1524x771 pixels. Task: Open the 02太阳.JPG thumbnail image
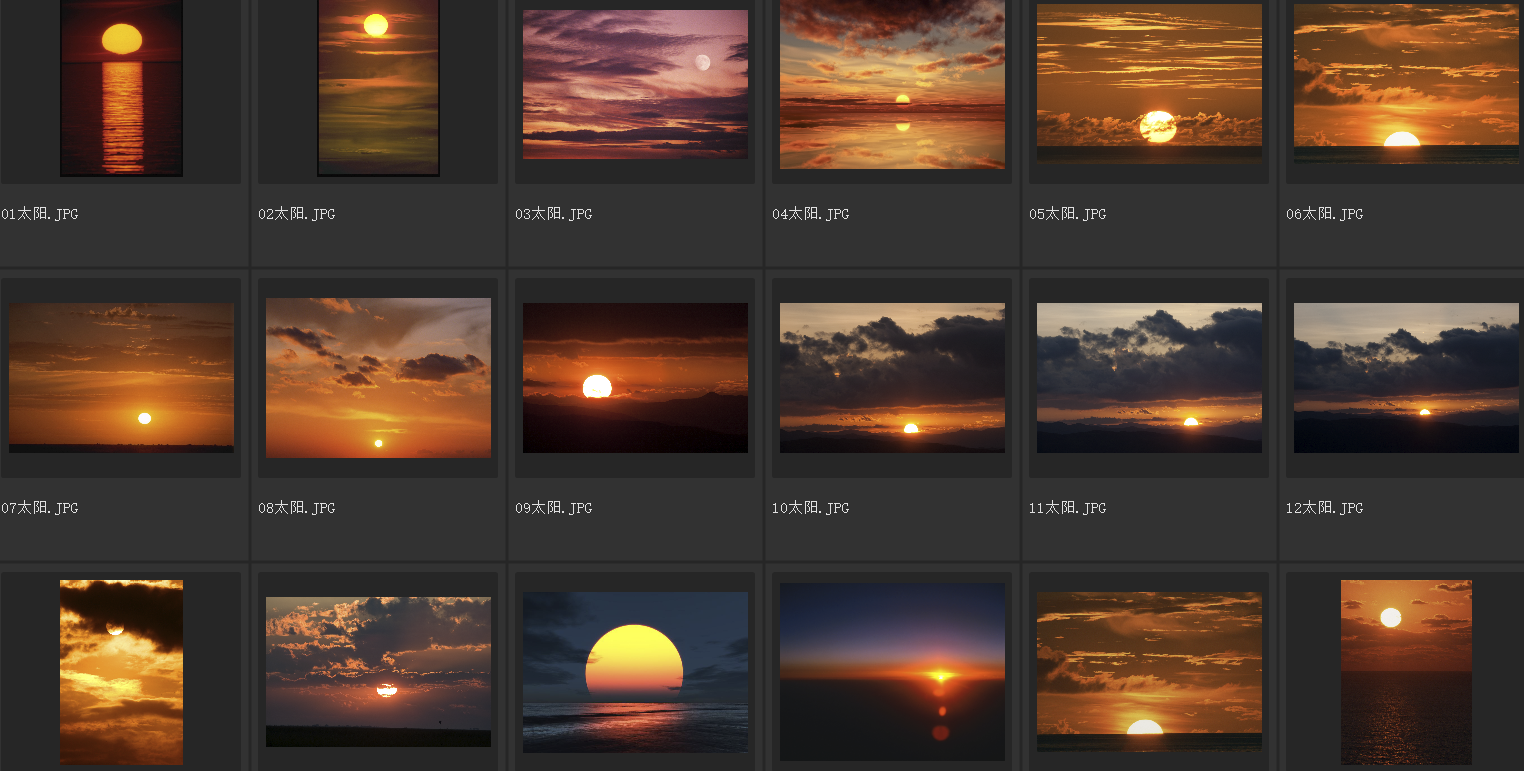378,88
